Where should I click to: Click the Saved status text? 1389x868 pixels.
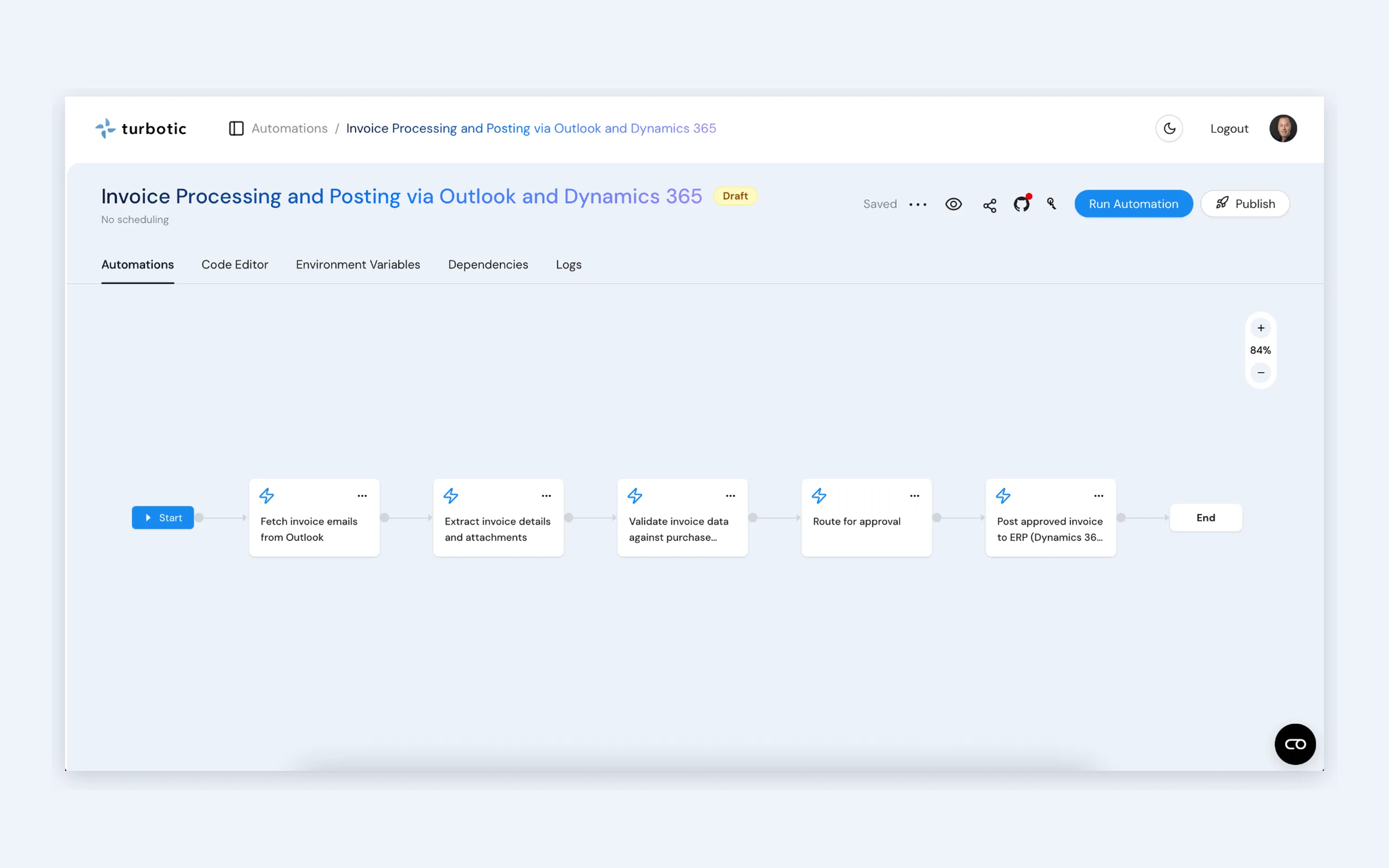tap(880, 205)
